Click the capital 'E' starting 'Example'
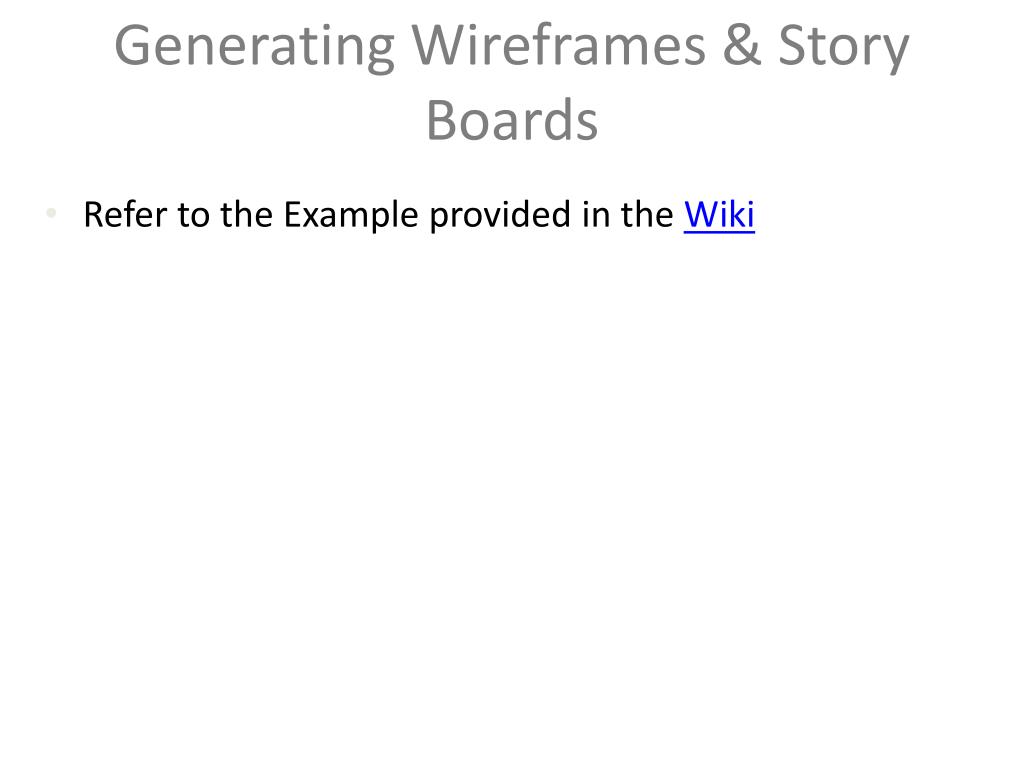1024x768 pixels. (292, 216)
